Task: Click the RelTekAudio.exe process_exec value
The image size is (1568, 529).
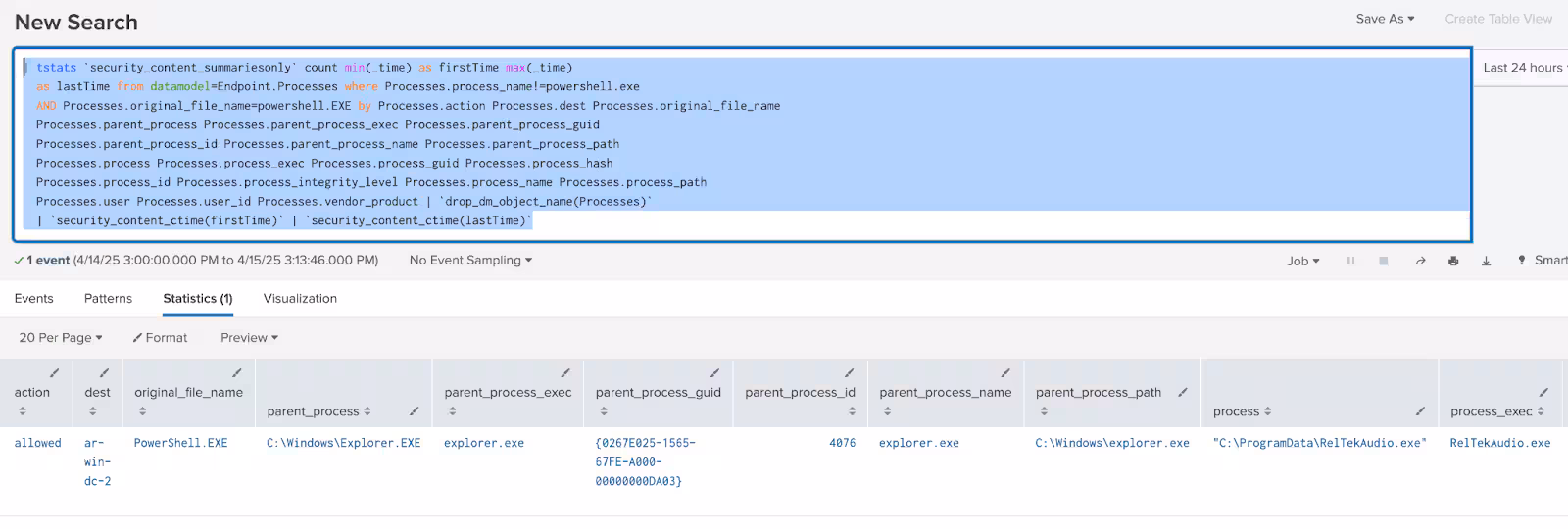Action: 1499,443
